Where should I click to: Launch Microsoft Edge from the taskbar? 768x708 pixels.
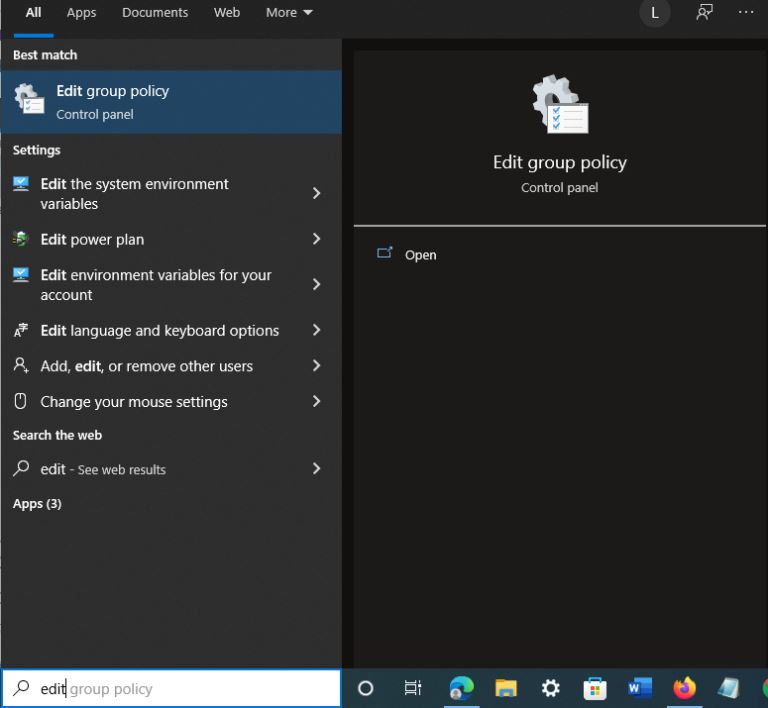pos(461,688)
